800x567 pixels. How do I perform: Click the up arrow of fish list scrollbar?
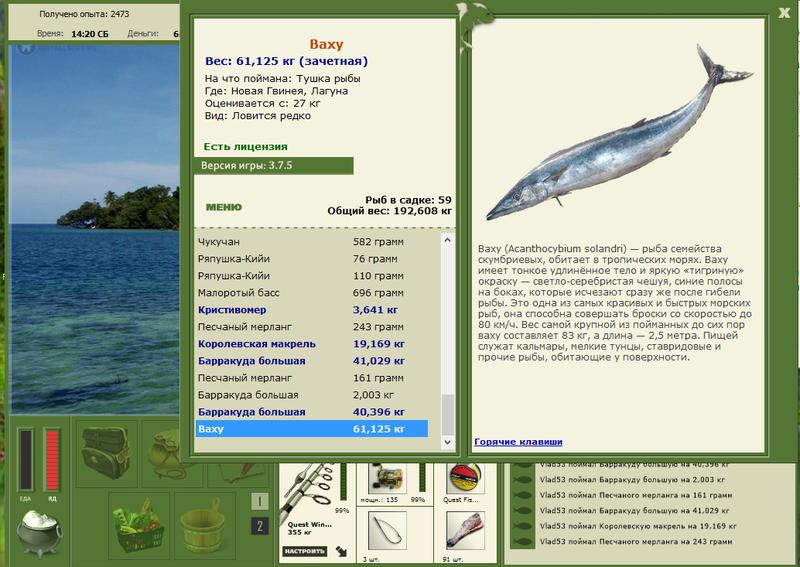(x=447, y=240)
